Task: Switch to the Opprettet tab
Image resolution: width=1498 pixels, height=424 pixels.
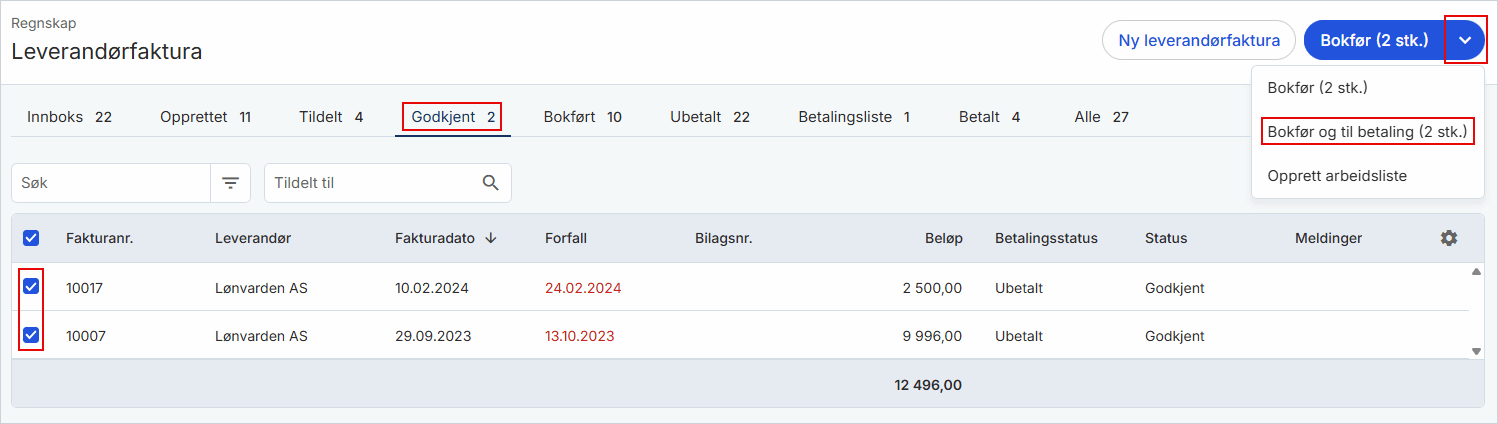Action: 205,117
